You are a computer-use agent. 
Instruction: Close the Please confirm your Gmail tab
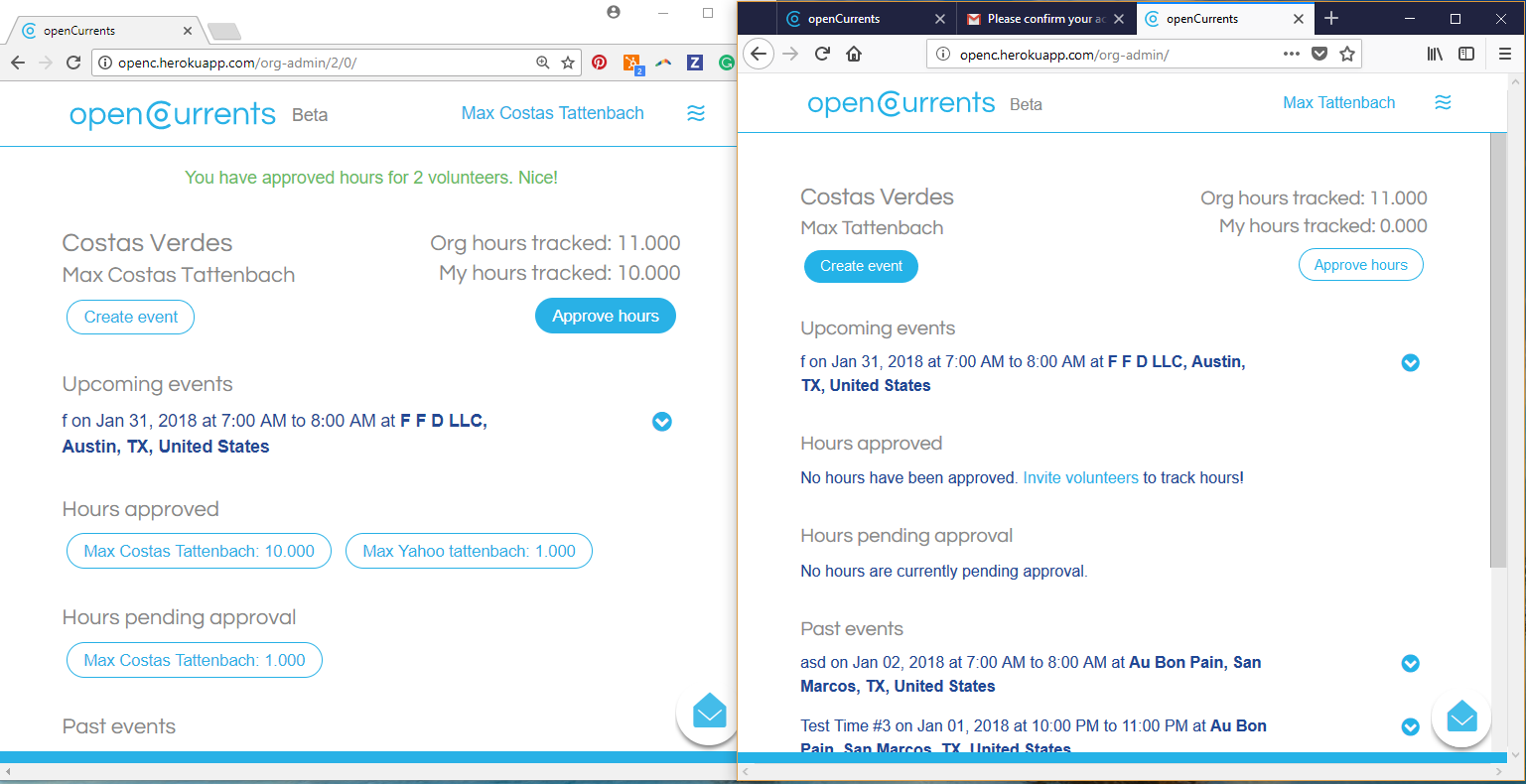(x=1119, y=19)
